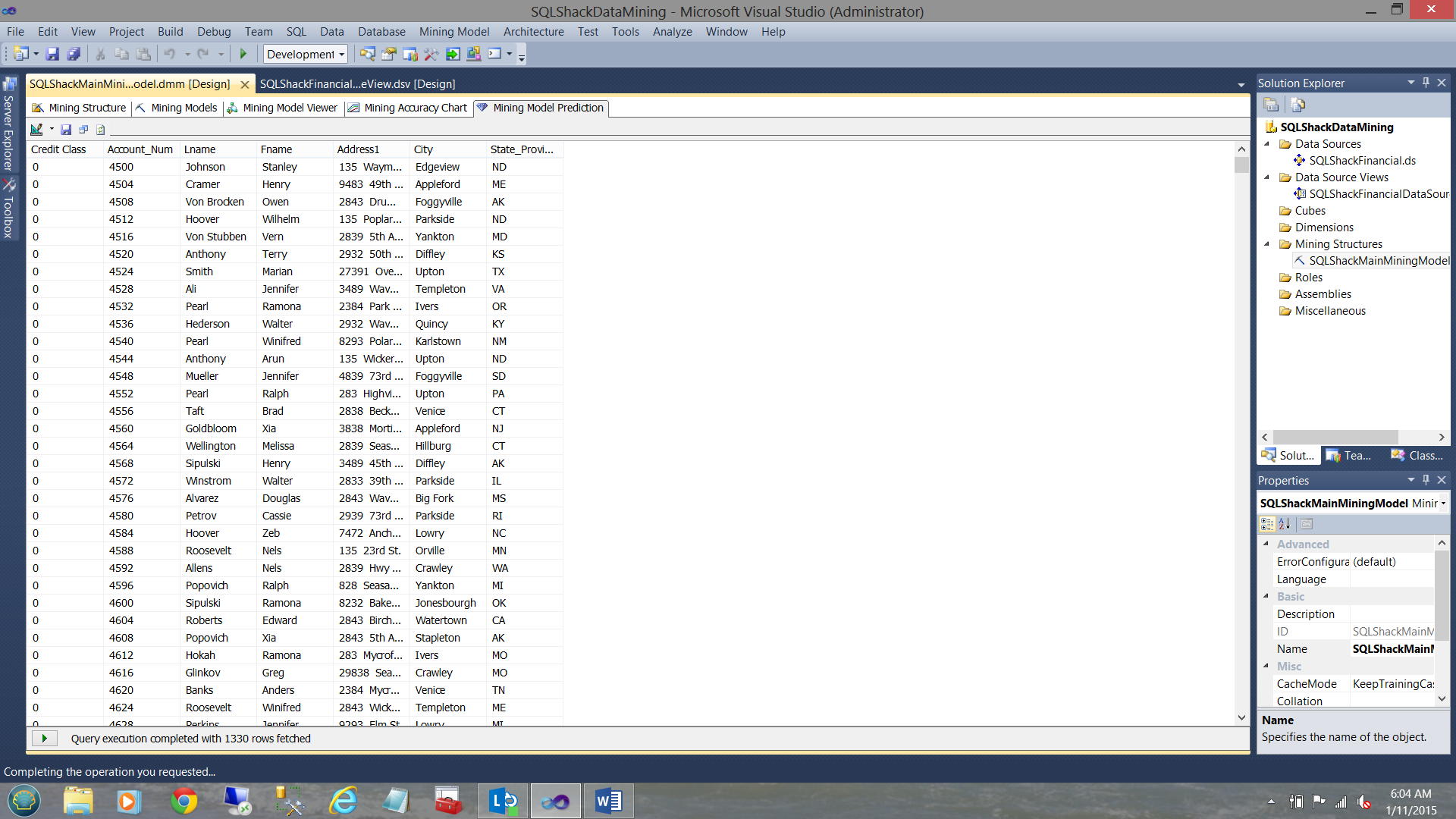
Task: Open the Mining Model menu
Action: (453, 32)
